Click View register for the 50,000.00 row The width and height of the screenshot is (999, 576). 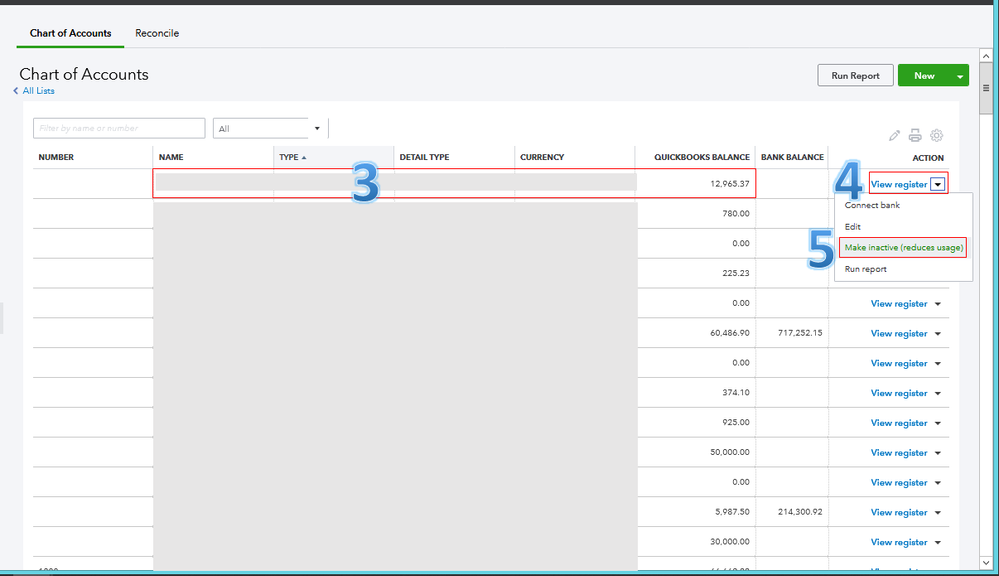[x=899, y=453]
